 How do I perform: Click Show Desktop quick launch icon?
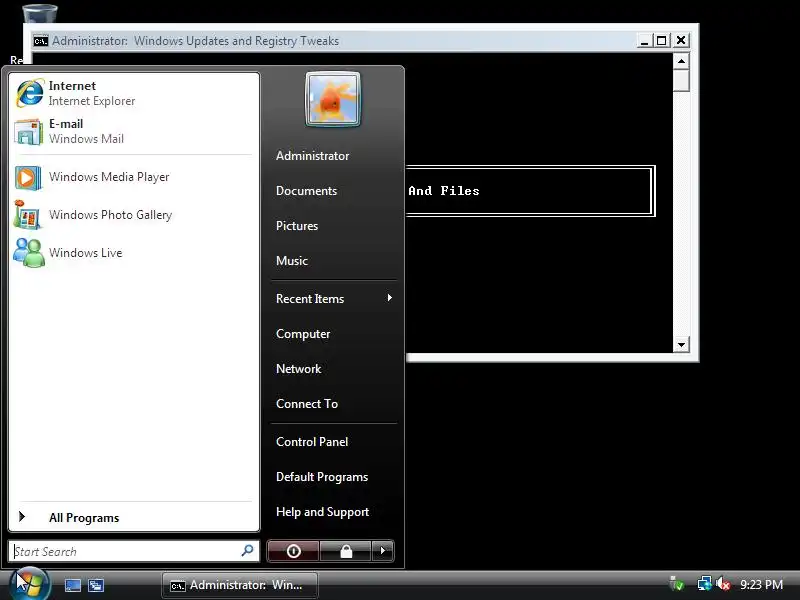73,585
